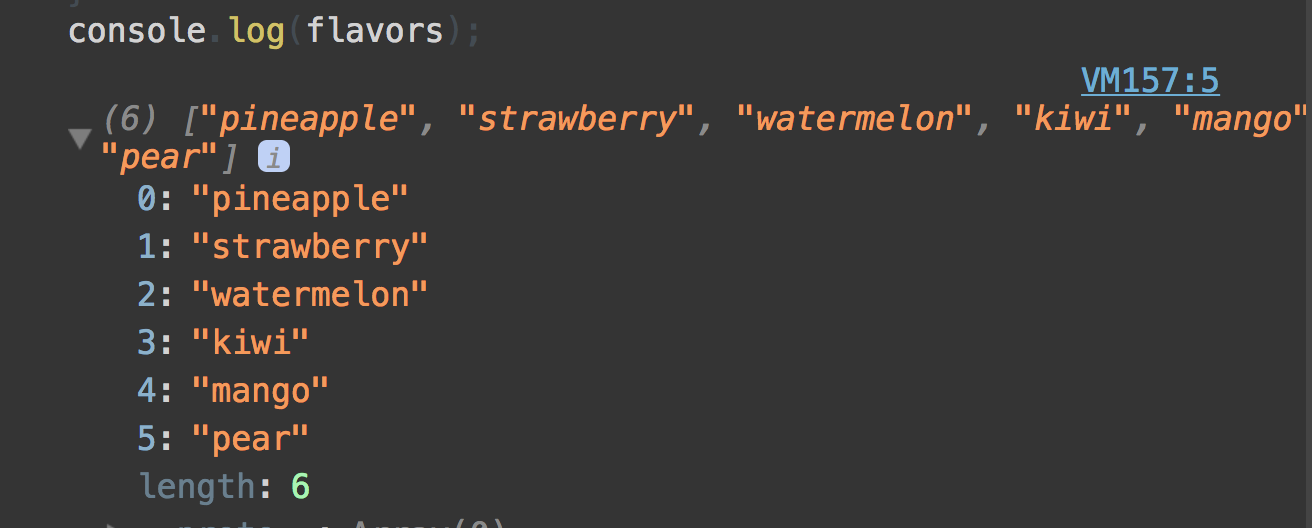This screenshot has width=1312, height=528.
Task: Click the length property name
Action: click(x=198, y=486)
